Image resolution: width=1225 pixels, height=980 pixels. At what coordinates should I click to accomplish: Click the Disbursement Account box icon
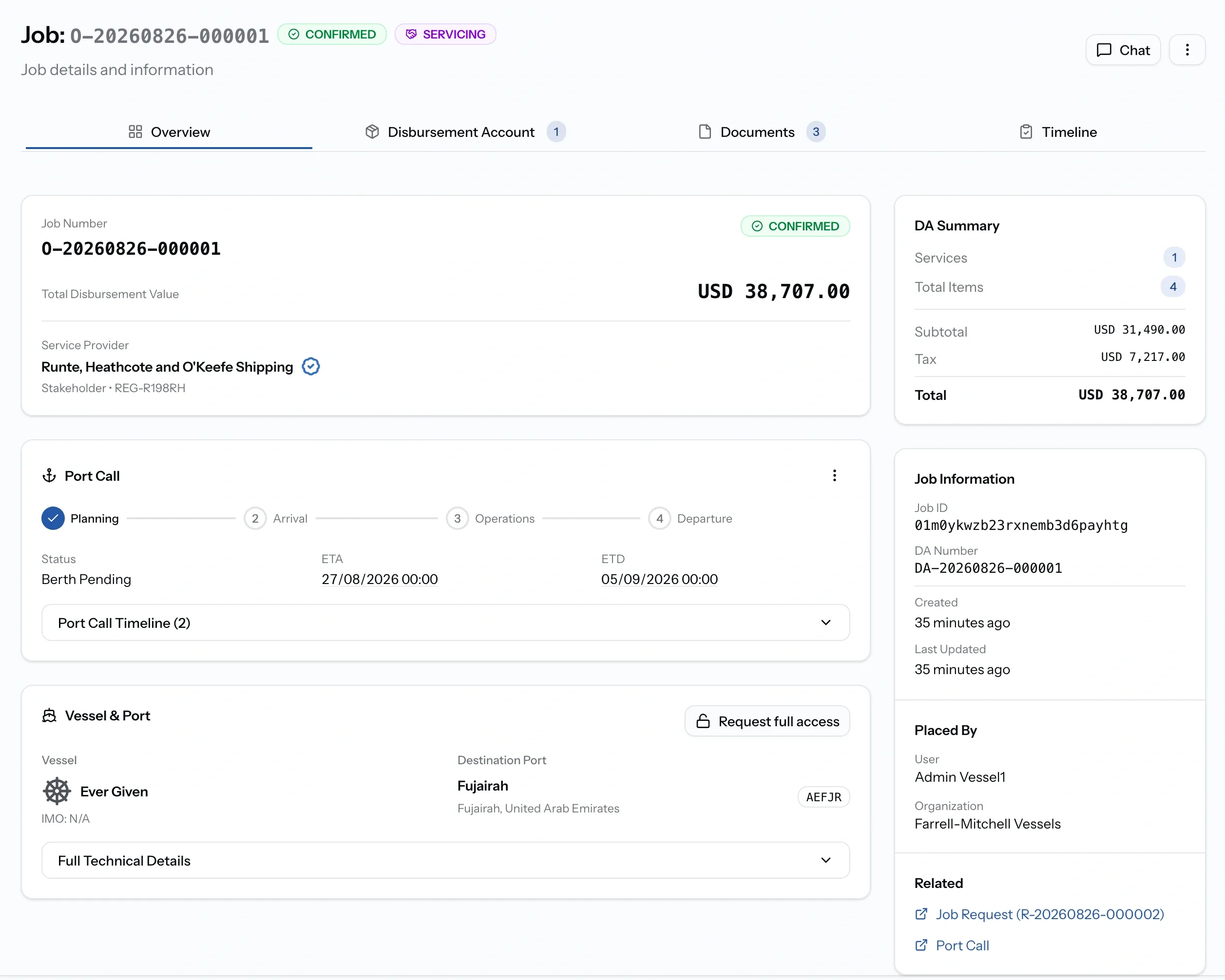tap(372, 132)
